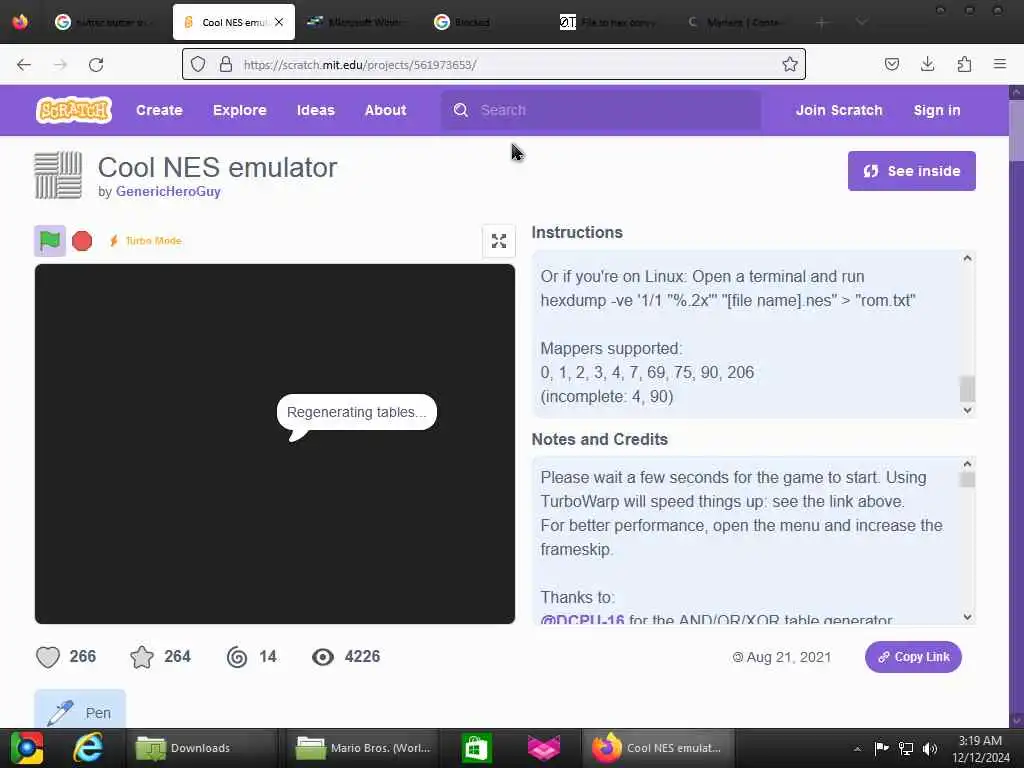
Task: Stop the project with red stop sign
Action: tap(82, 241)
